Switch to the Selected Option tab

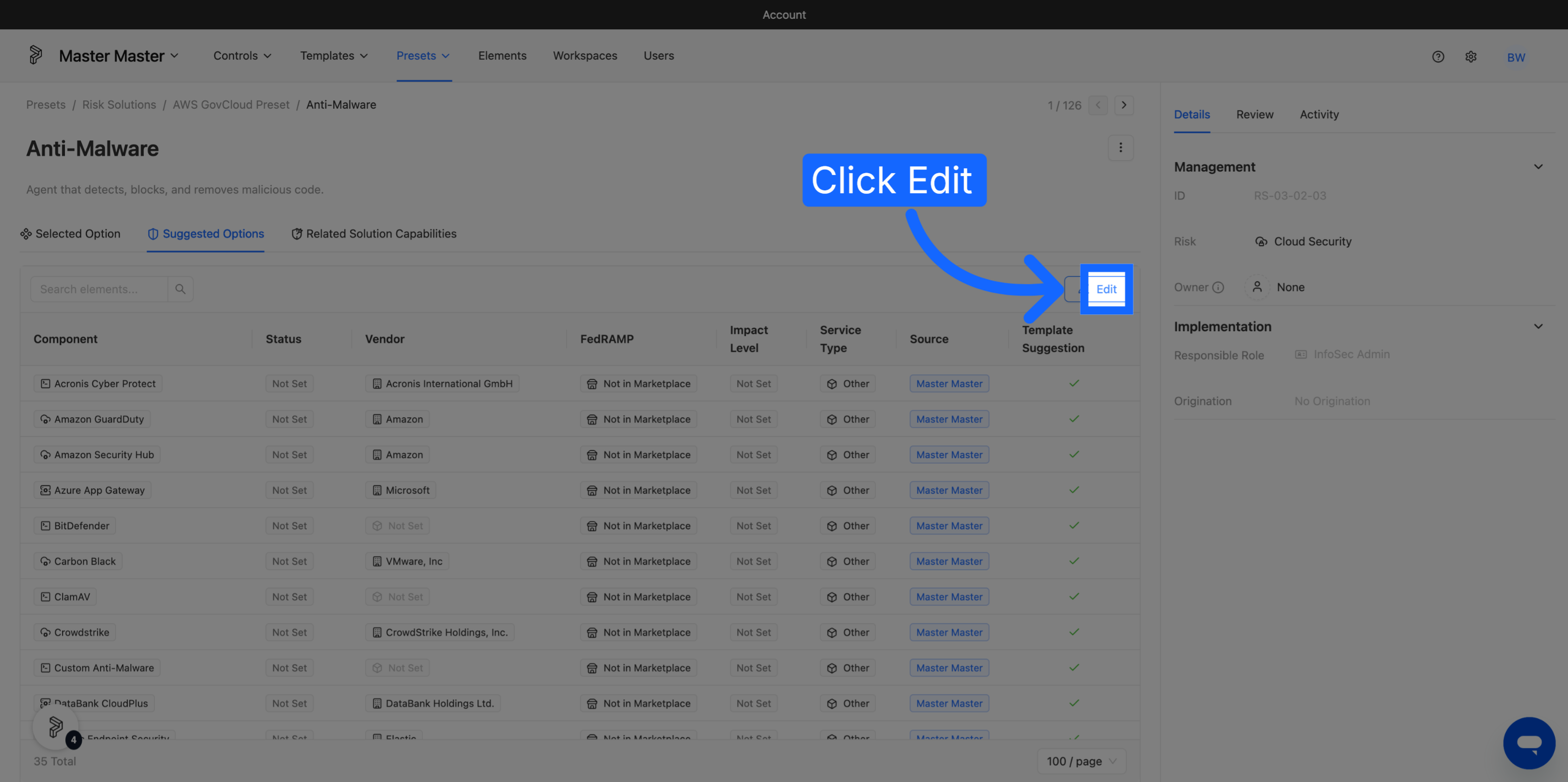[71, 234]
